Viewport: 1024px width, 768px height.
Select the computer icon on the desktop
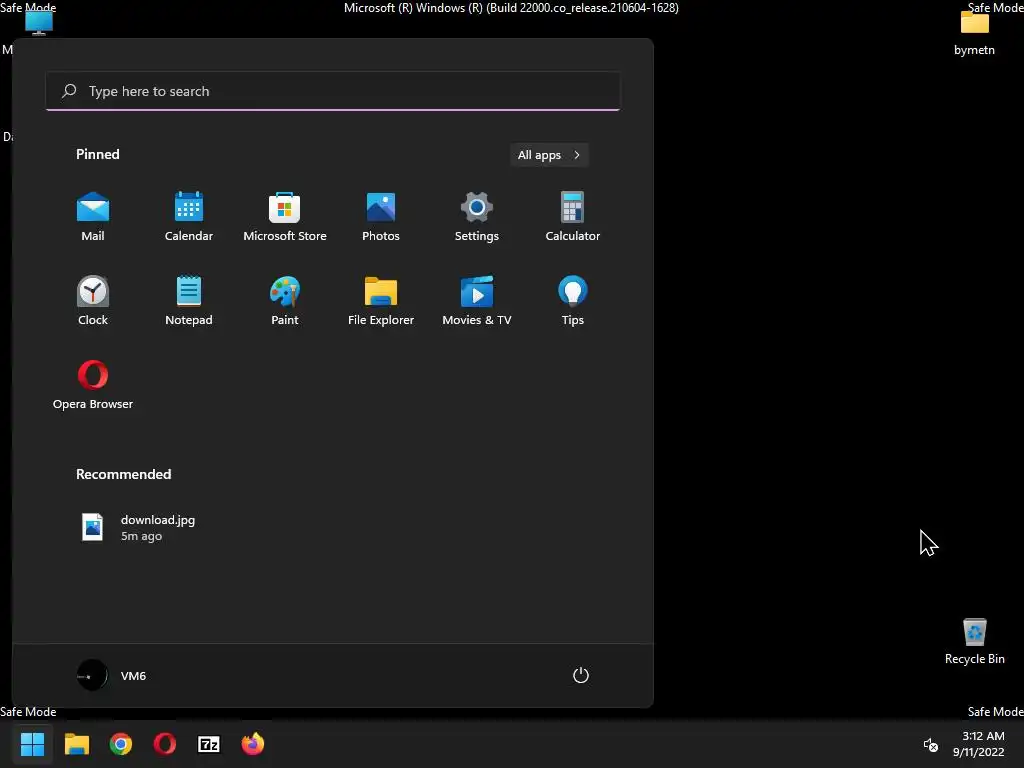click(39, 23)
